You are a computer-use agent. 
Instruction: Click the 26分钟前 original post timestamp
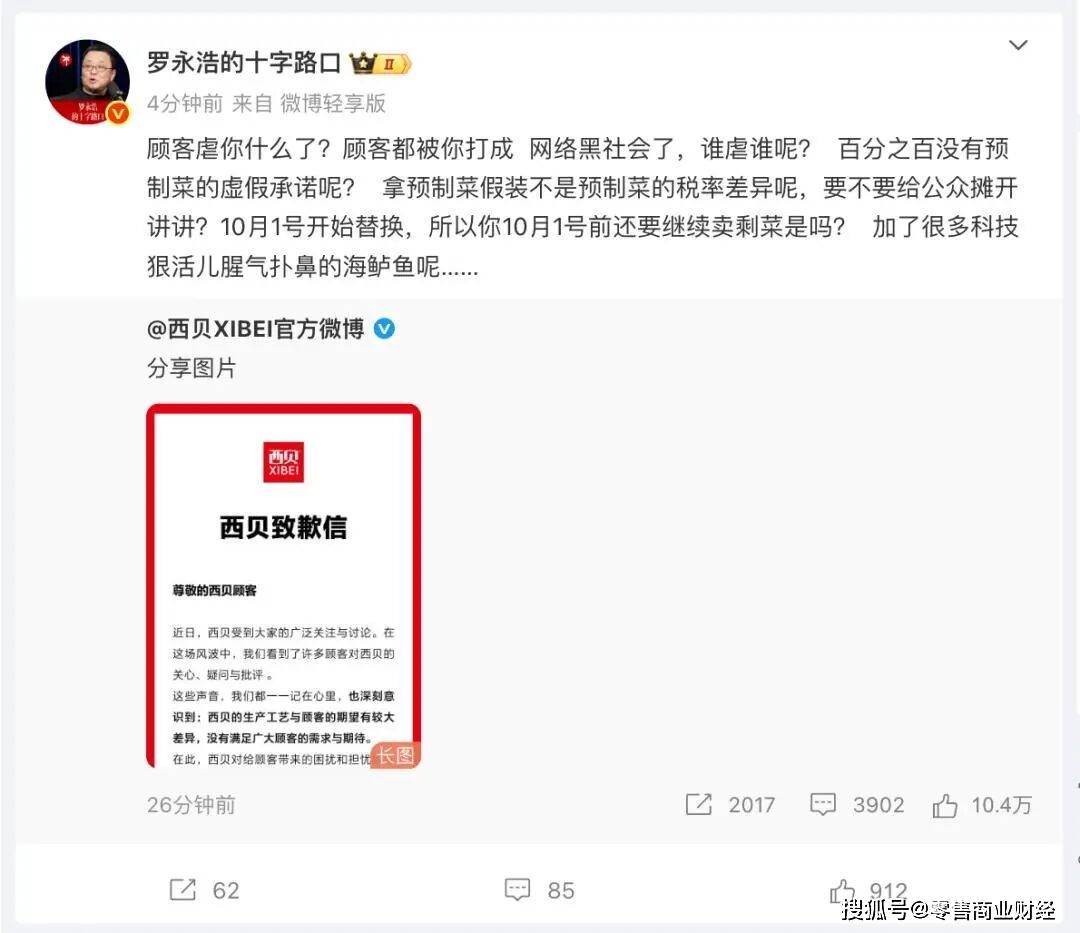(191, 804)
